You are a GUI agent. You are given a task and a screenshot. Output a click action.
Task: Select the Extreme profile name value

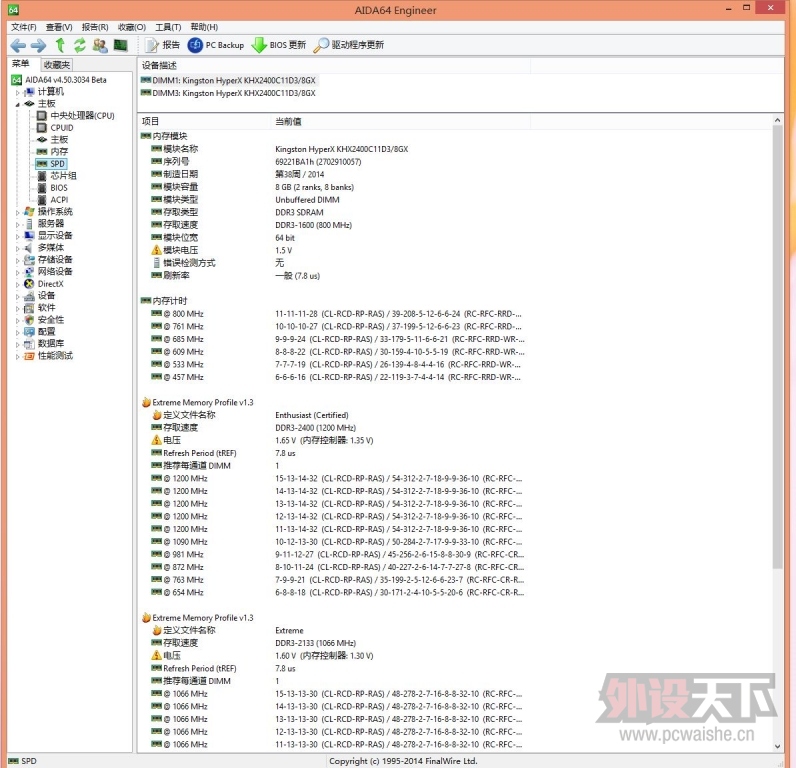tap(289, 630)
